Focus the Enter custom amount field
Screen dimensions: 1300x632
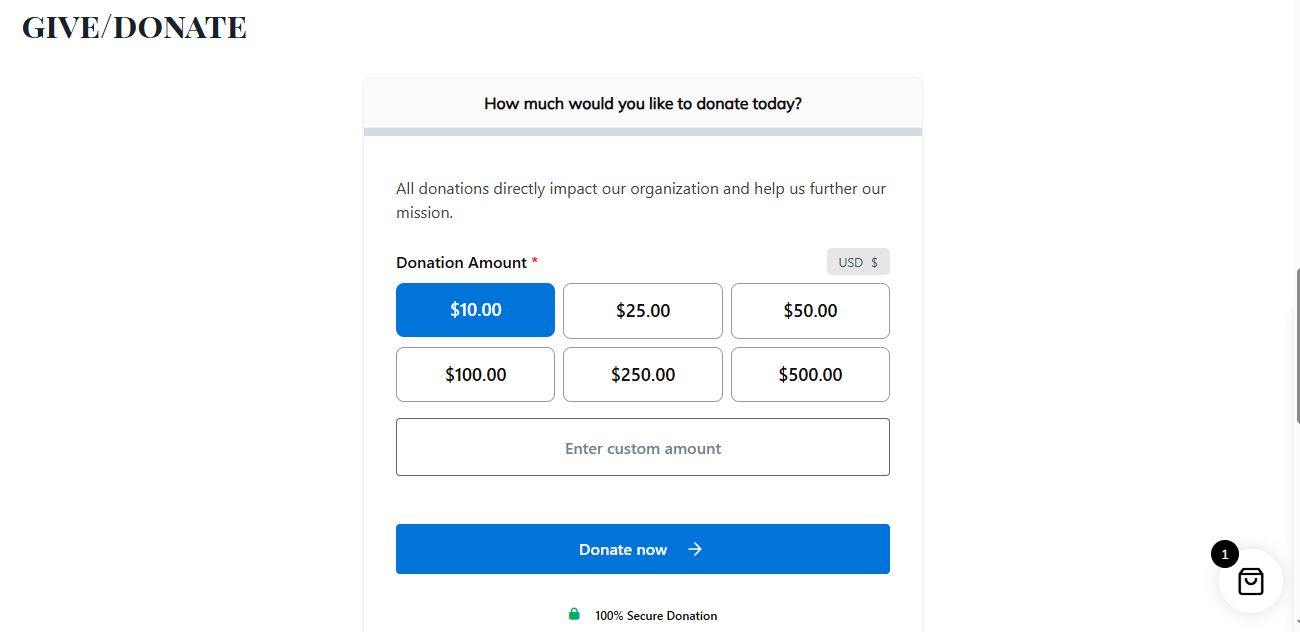[x=642, y=448]
